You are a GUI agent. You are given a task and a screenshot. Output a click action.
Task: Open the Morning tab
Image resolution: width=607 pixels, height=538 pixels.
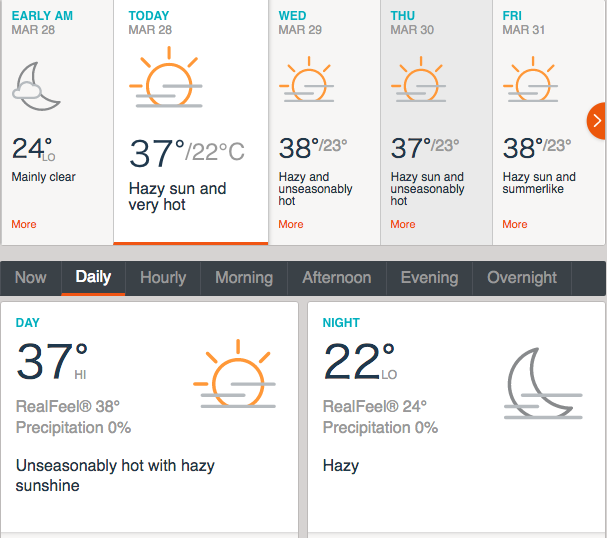point(244,278)
